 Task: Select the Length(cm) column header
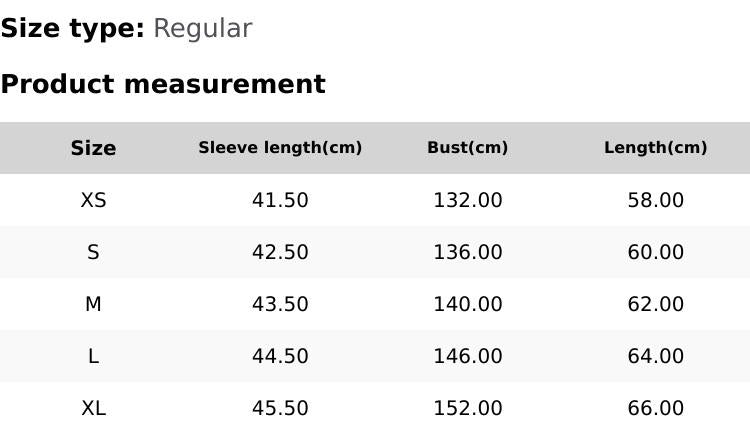pyautogui.click(x=655, y=148)
